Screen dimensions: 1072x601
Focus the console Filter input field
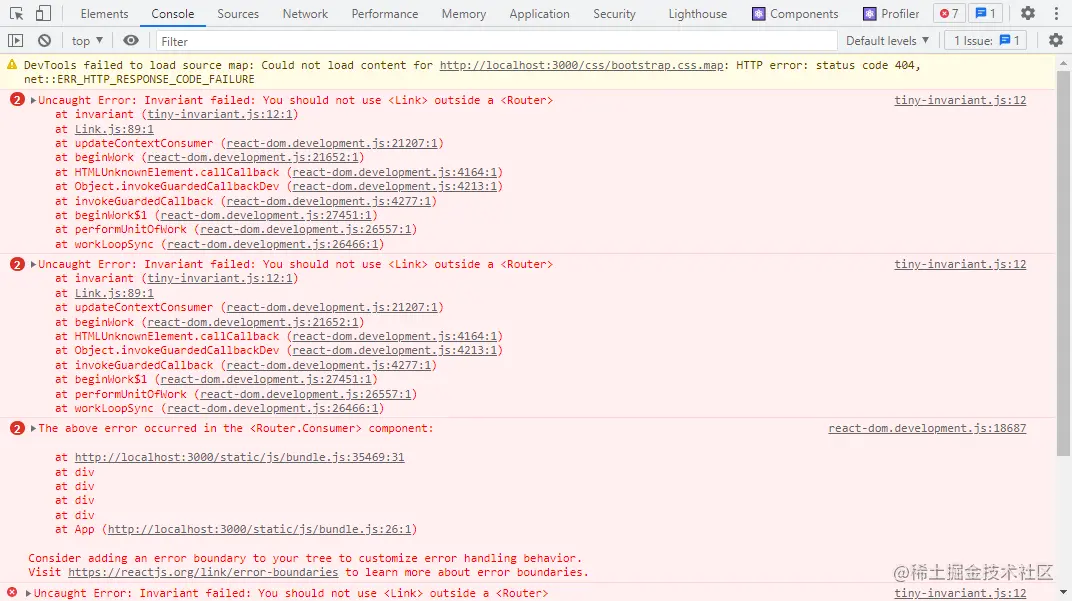pos(496,42)
